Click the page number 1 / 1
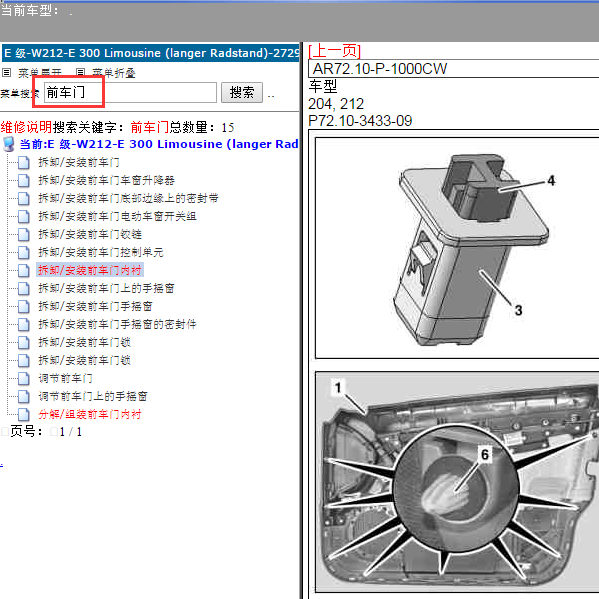Screen dimensions: 599x599 [x=71, y=432]
